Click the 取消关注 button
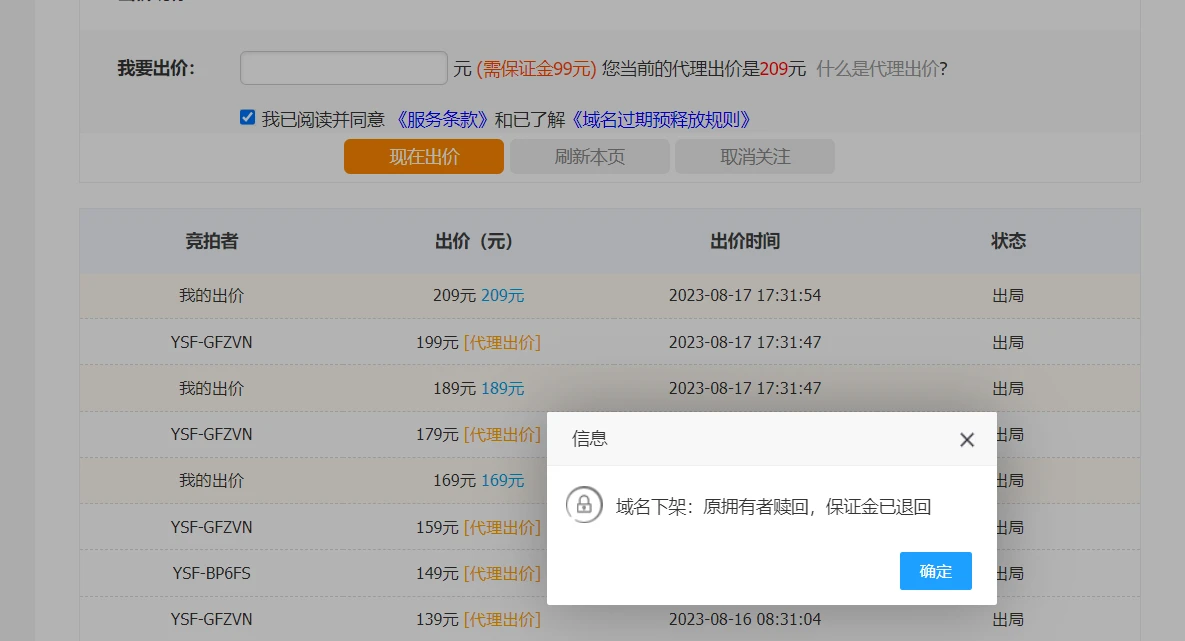This screenshot has width=1185, height=641. click(x=754, y=157)
